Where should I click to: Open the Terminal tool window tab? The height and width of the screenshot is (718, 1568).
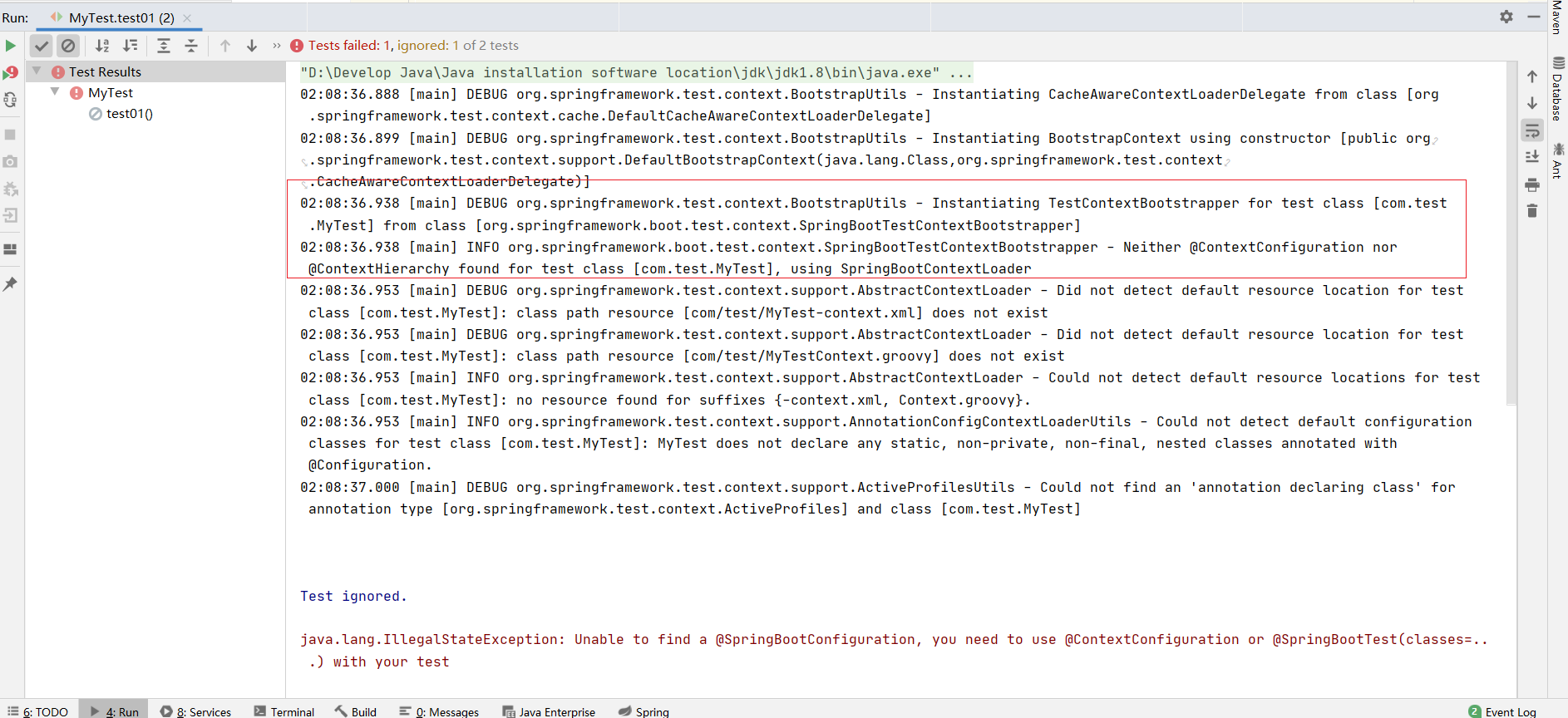(284, 711)
